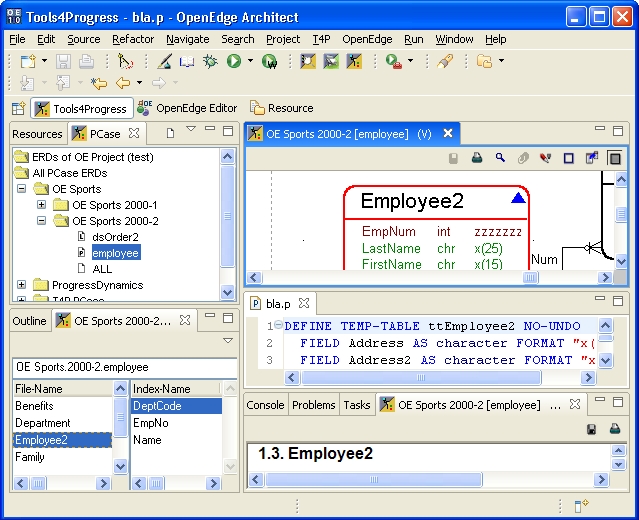639x520 pixels.
Task: Click the open book icon in toolbar
Action: (x=187, y=62)
